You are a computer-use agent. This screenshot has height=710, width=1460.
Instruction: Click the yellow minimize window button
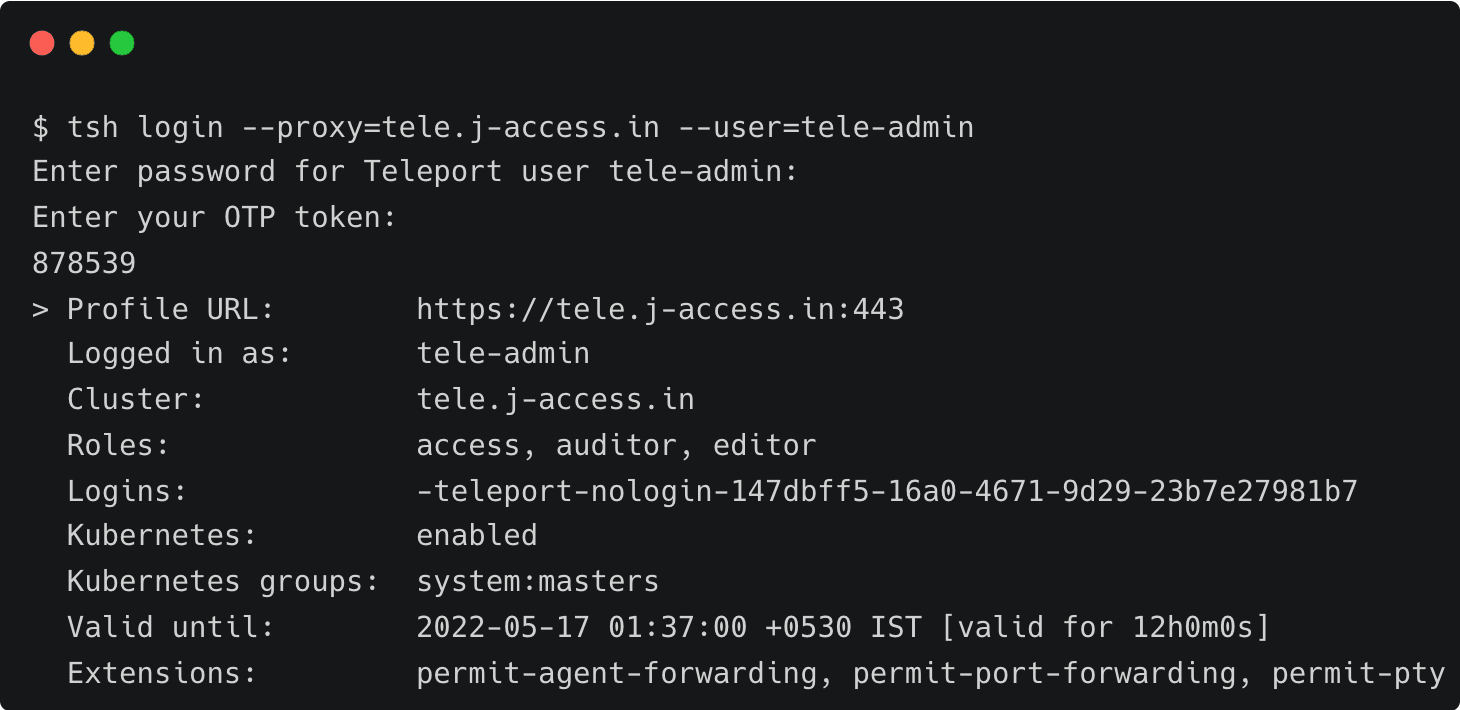(x=82, y=43)
